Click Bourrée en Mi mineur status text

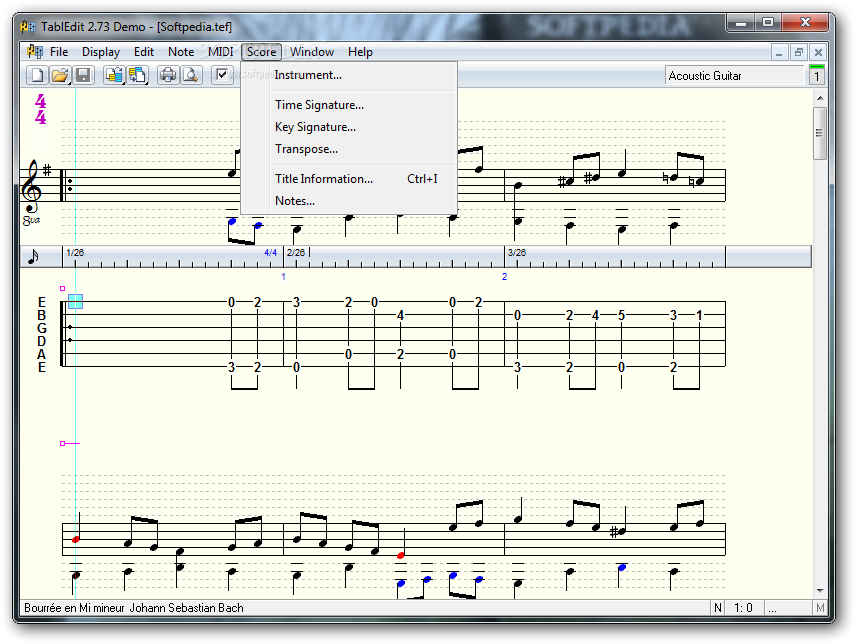pos(74,607)
